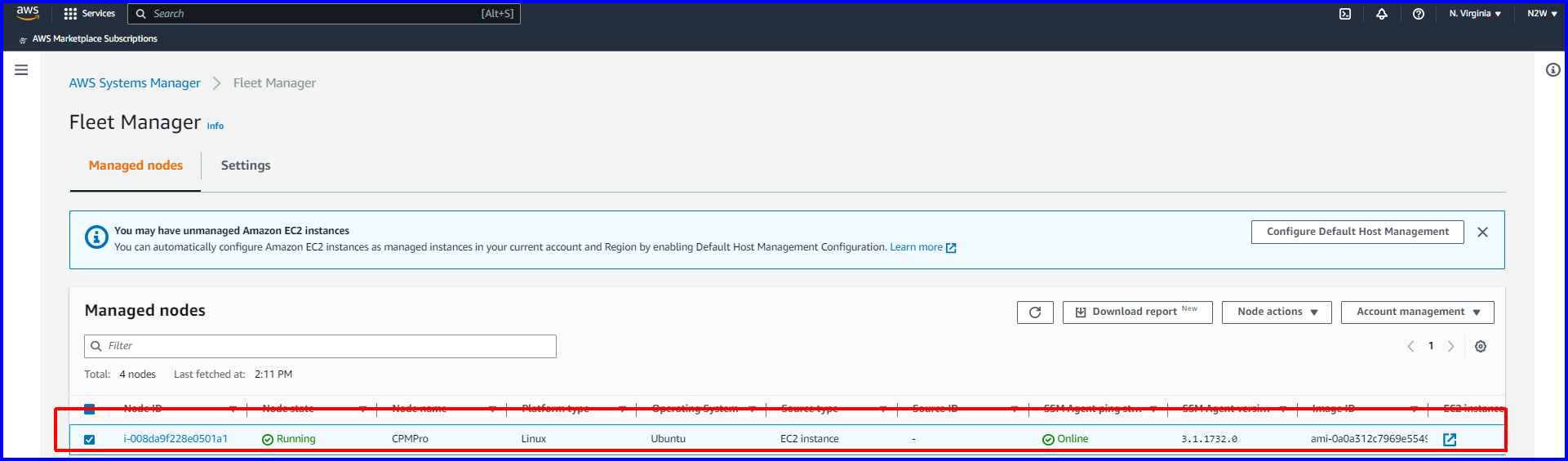The height and width of the screenshot is (461, 1568).
Task: Toggle the select-all nodes header checkbox
Action: pyautogui.click(x=90, y=409)
